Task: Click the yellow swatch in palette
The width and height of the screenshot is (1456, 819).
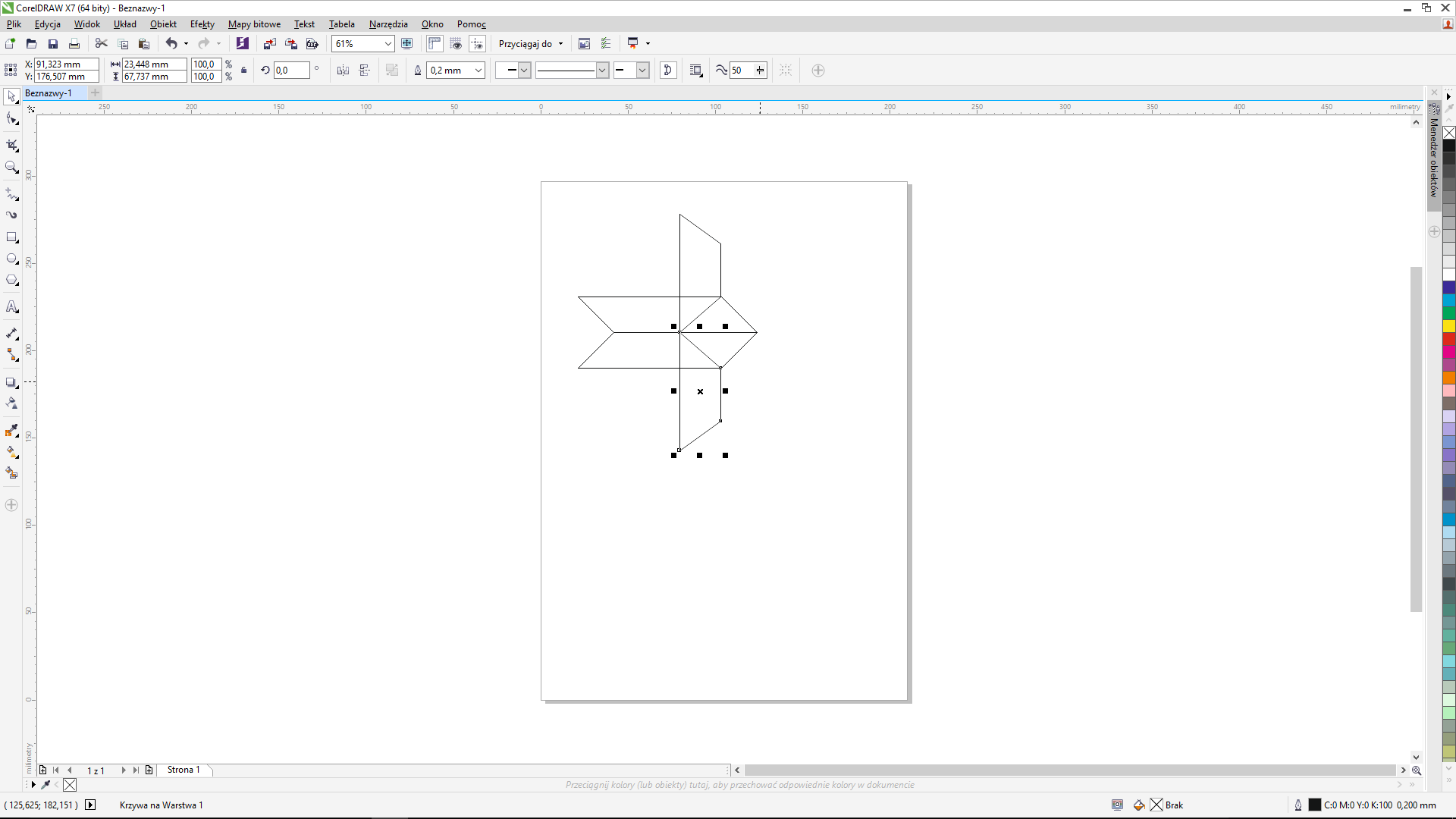Action: click(x=1448, y=326)
